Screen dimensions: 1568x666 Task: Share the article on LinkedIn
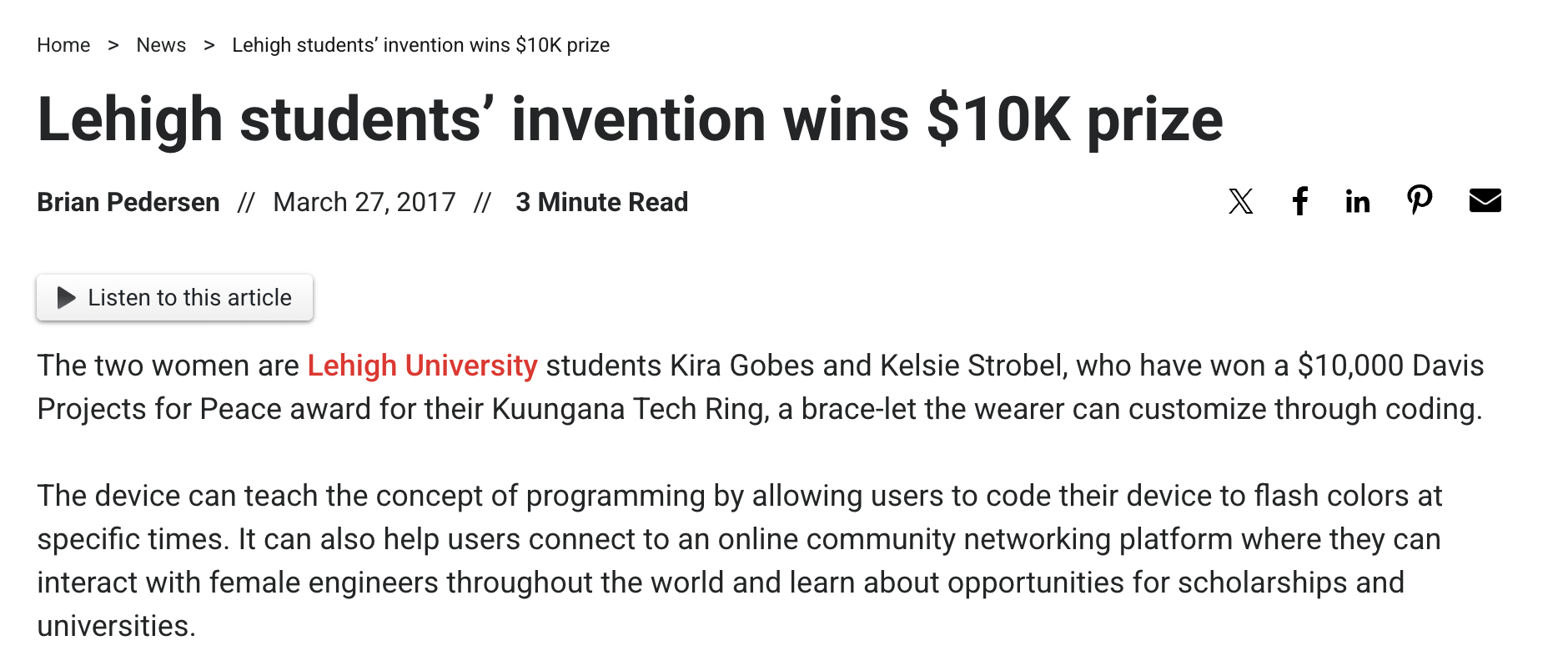pyautogui.click(x=1357, y=200)
